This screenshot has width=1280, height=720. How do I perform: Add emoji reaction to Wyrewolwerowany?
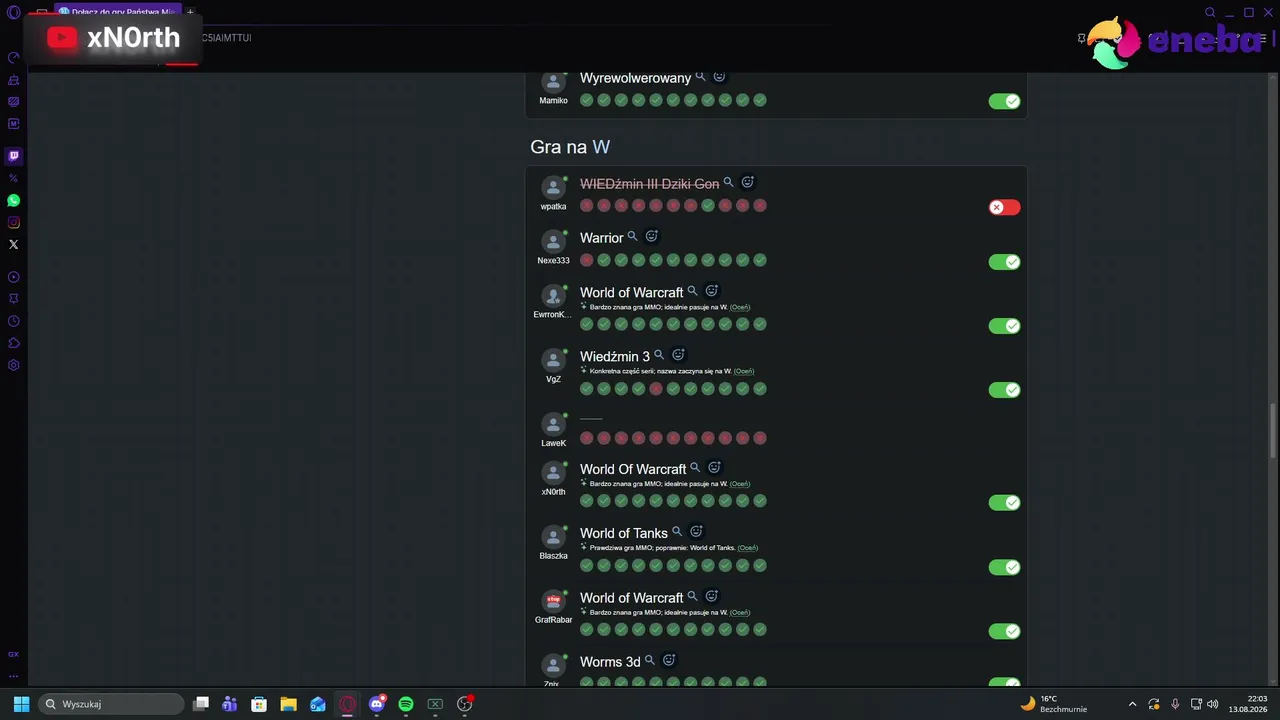719,77
